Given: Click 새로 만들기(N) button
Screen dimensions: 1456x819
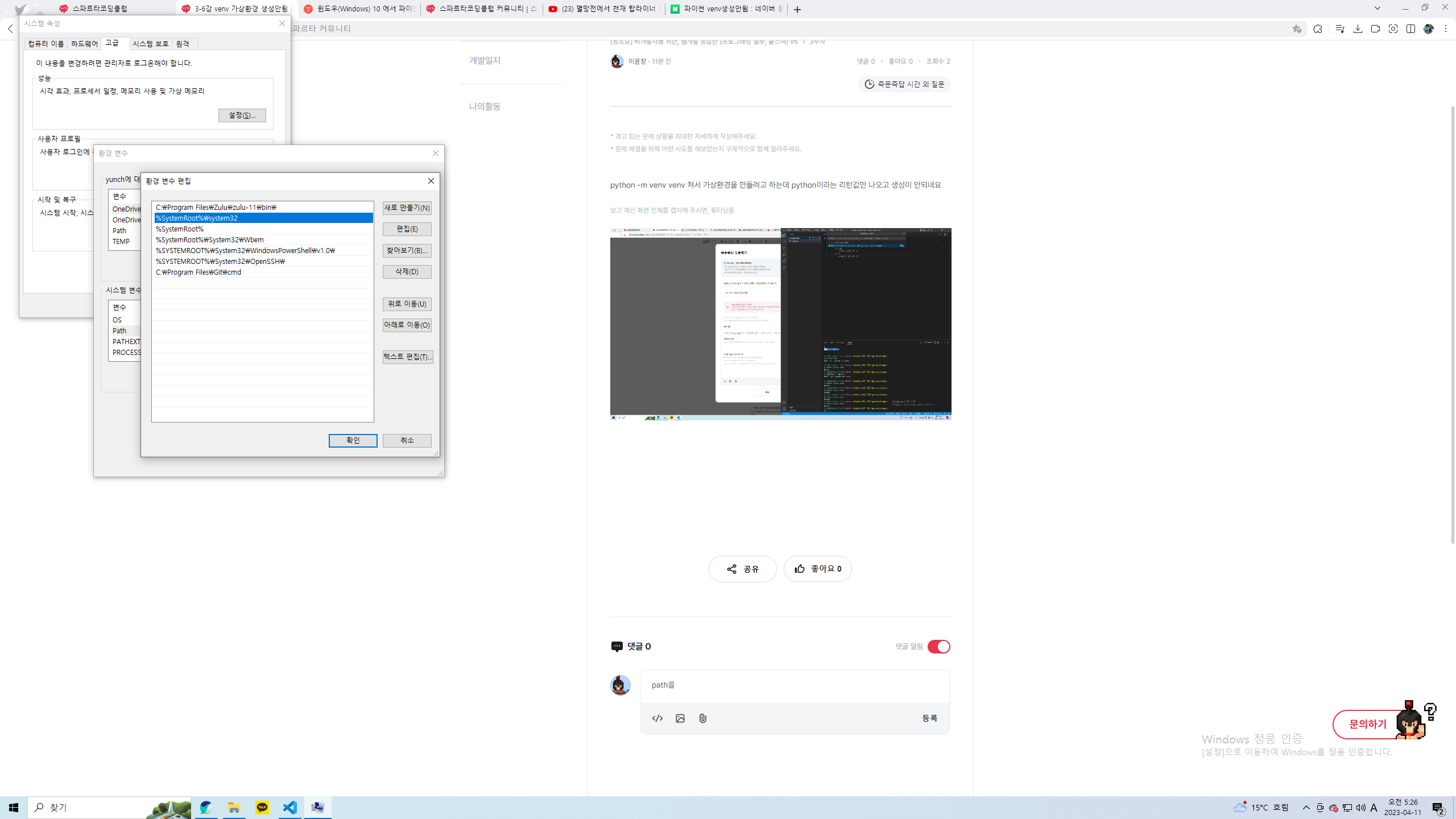Looking at the screenshot, I should 407,208.
